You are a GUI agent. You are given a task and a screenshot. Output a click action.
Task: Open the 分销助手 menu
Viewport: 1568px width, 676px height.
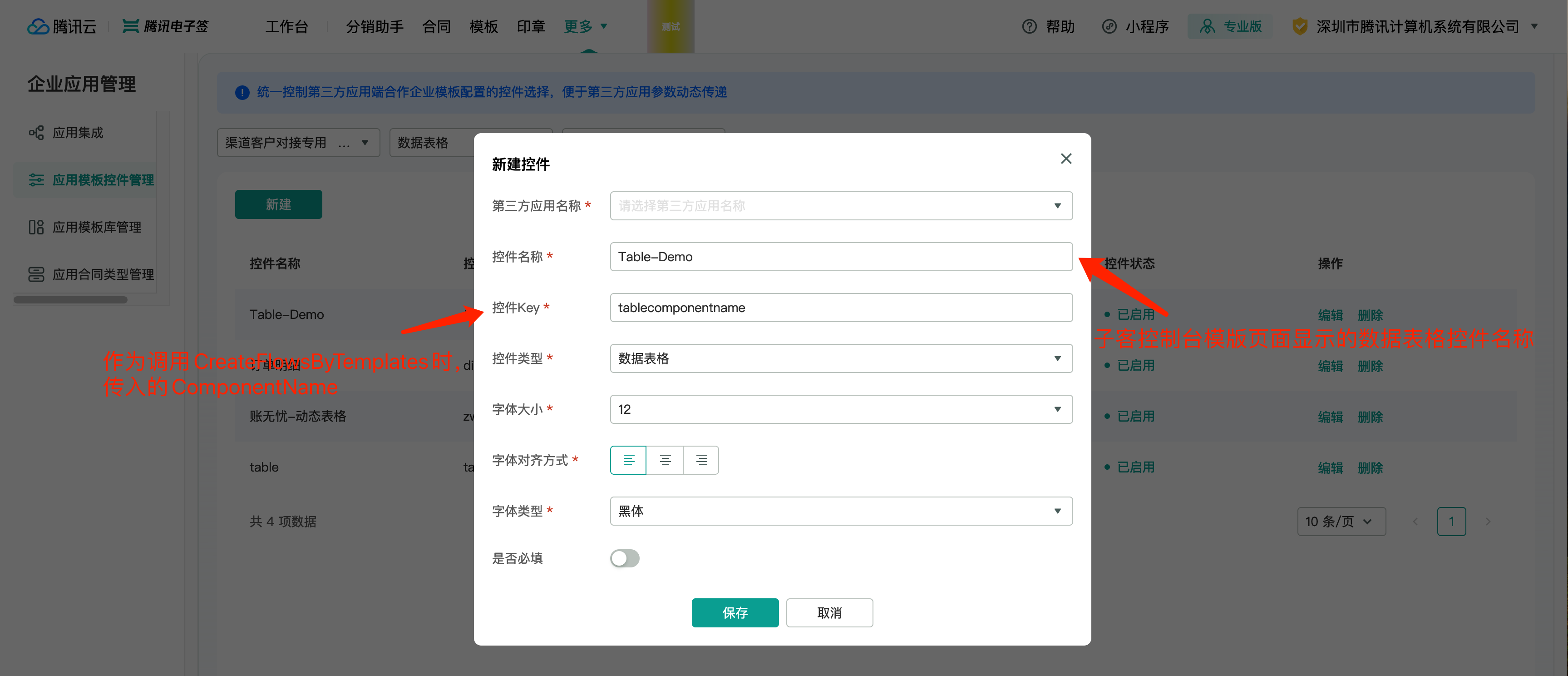coord(375,27)
